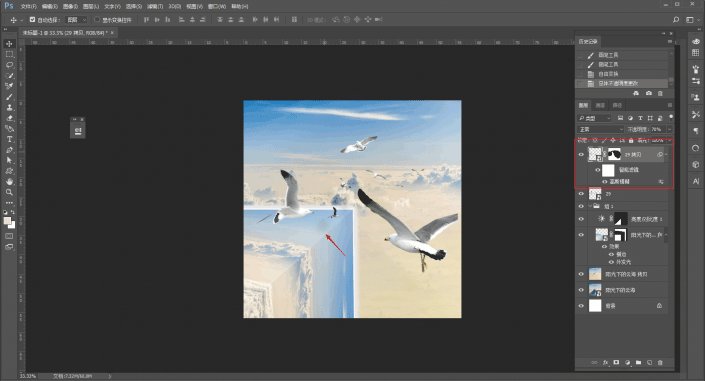Switch to the 通道 channels tab
Viewport: 705px width, 381px height.
[600, 105]
